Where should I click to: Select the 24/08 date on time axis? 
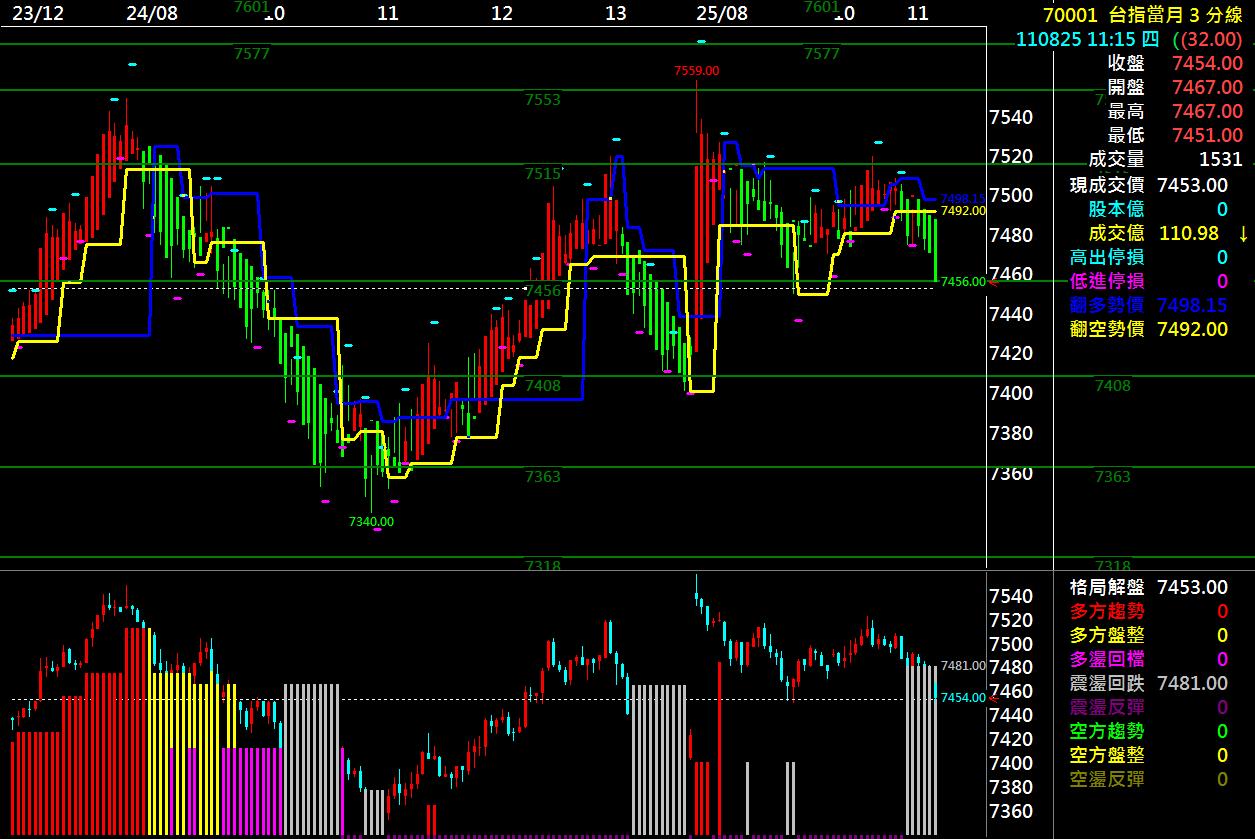153,14
